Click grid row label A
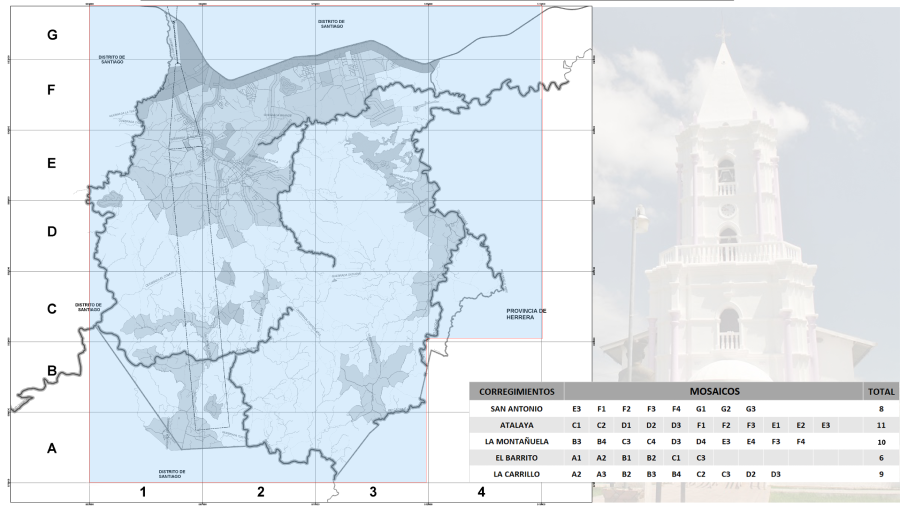Screen dimensions: 900x510 [x=51, y=449]
